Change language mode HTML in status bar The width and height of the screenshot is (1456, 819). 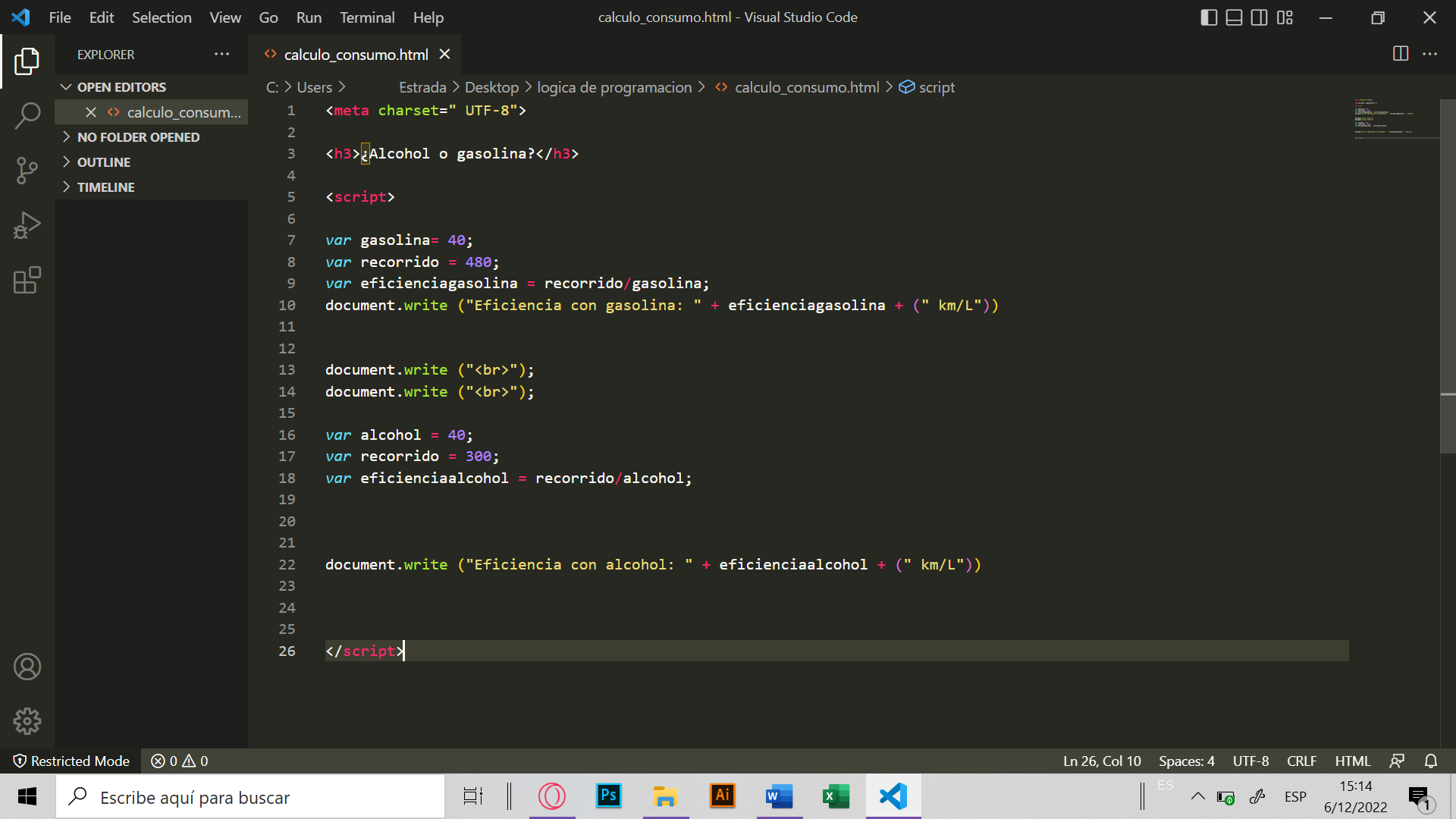tap(1353, 761)
